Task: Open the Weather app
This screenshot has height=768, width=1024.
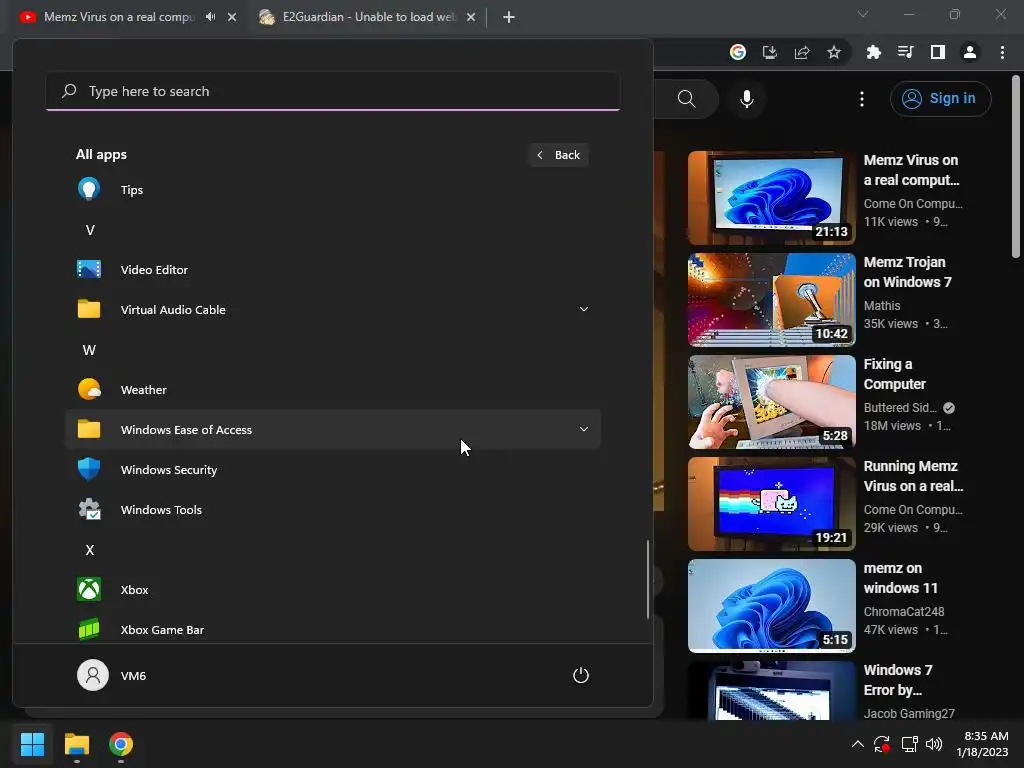Action: point(332,390)
